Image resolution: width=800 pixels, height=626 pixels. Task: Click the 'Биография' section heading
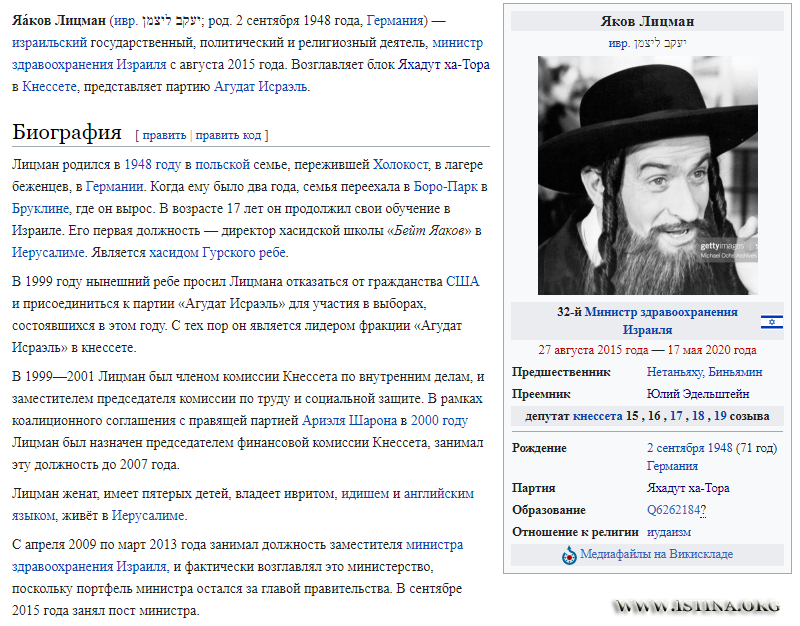(67, 132)
